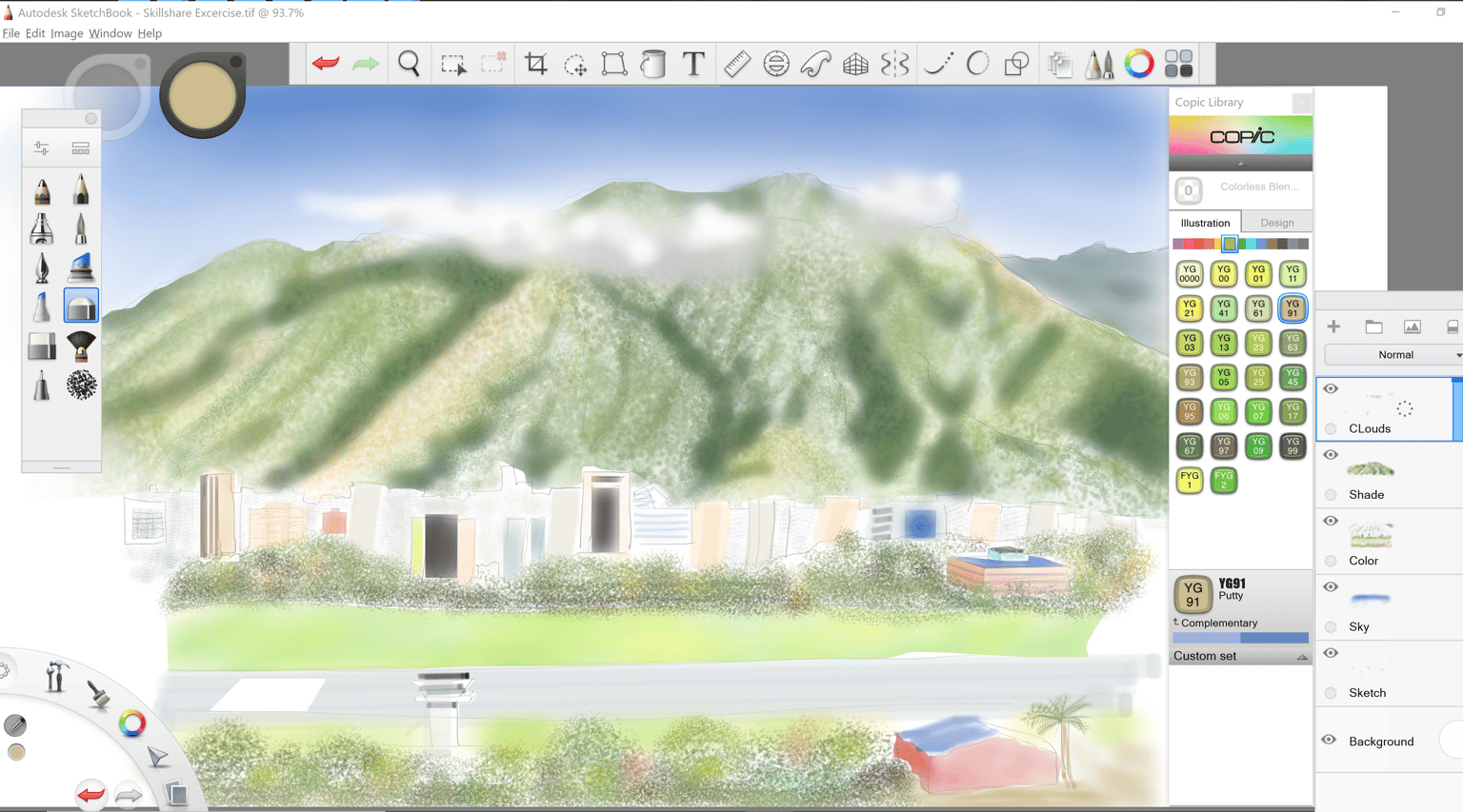
Task: Open the Image menu
Action: click(67, 33)
